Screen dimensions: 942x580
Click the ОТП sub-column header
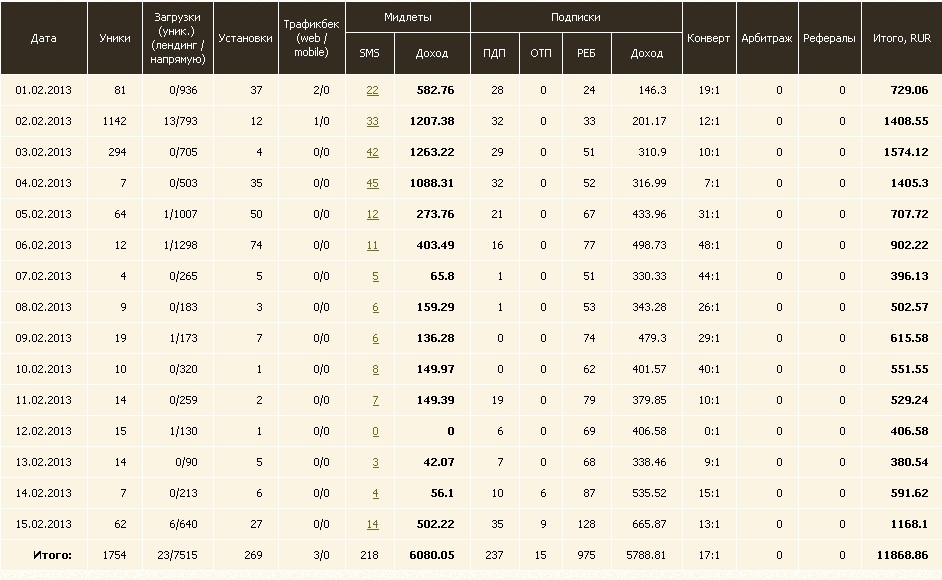pos(541,53)
